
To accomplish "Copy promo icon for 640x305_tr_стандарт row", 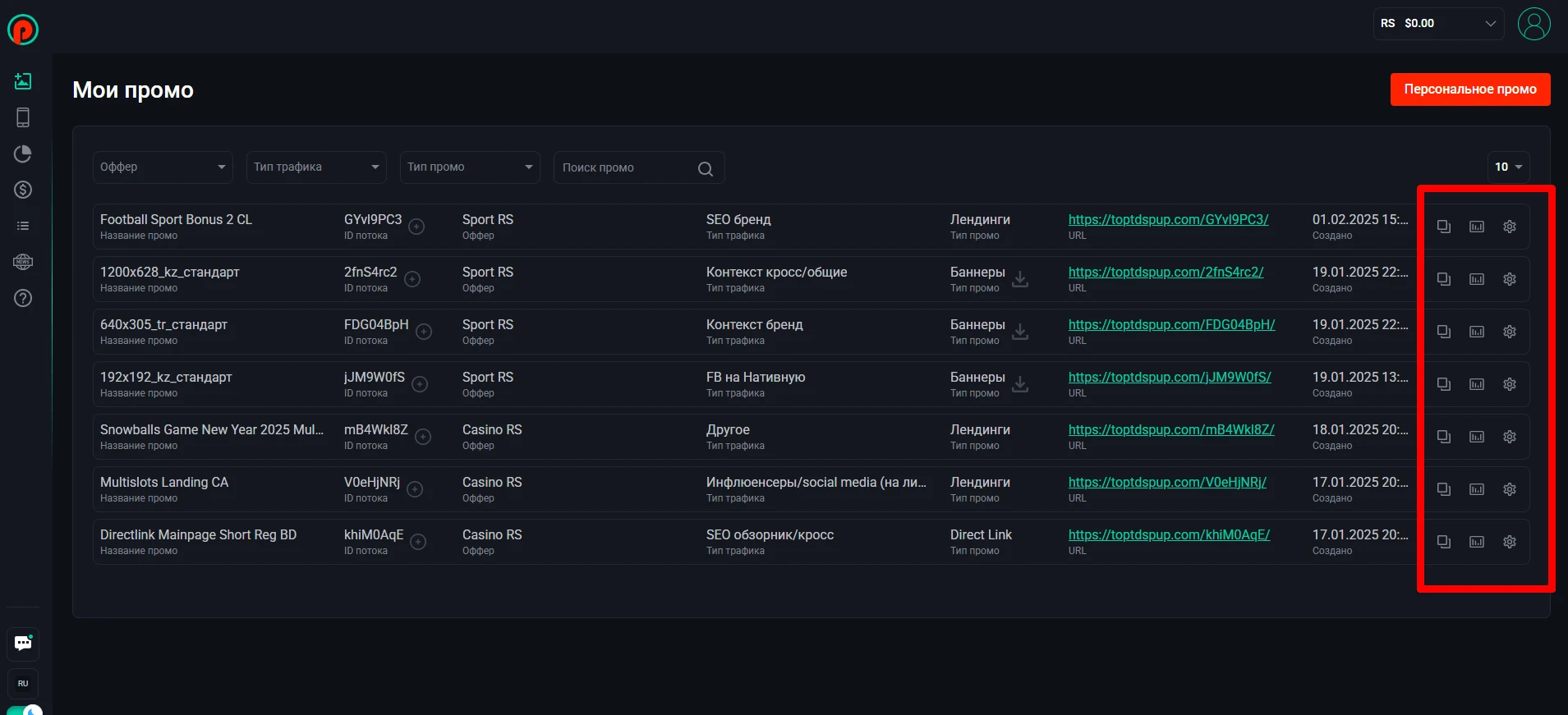I will tap(1444, 332).
